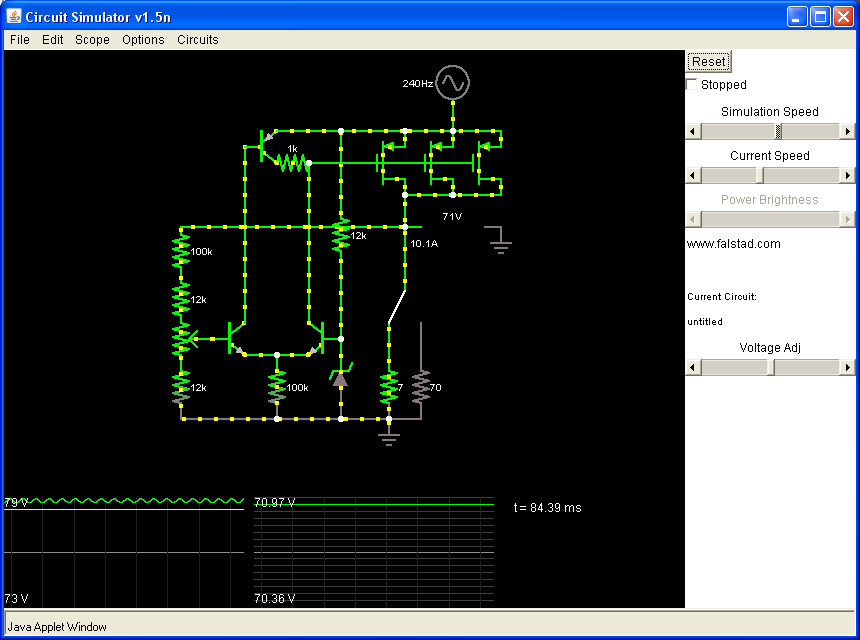Select the Zener diode symbol

pyautogui.click(x=341, y=378)
